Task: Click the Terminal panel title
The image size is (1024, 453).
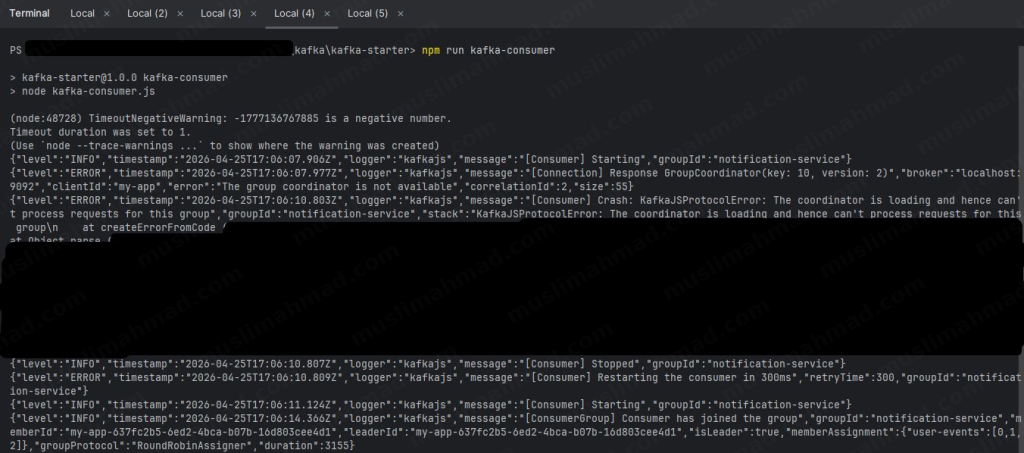Action: click(x=30, y=14)
